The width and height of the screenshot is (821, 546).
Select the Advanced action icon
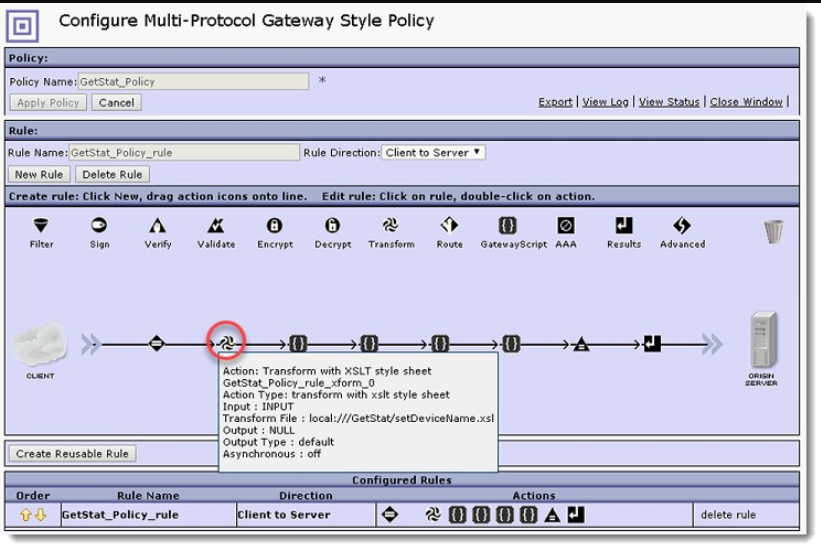682,226
